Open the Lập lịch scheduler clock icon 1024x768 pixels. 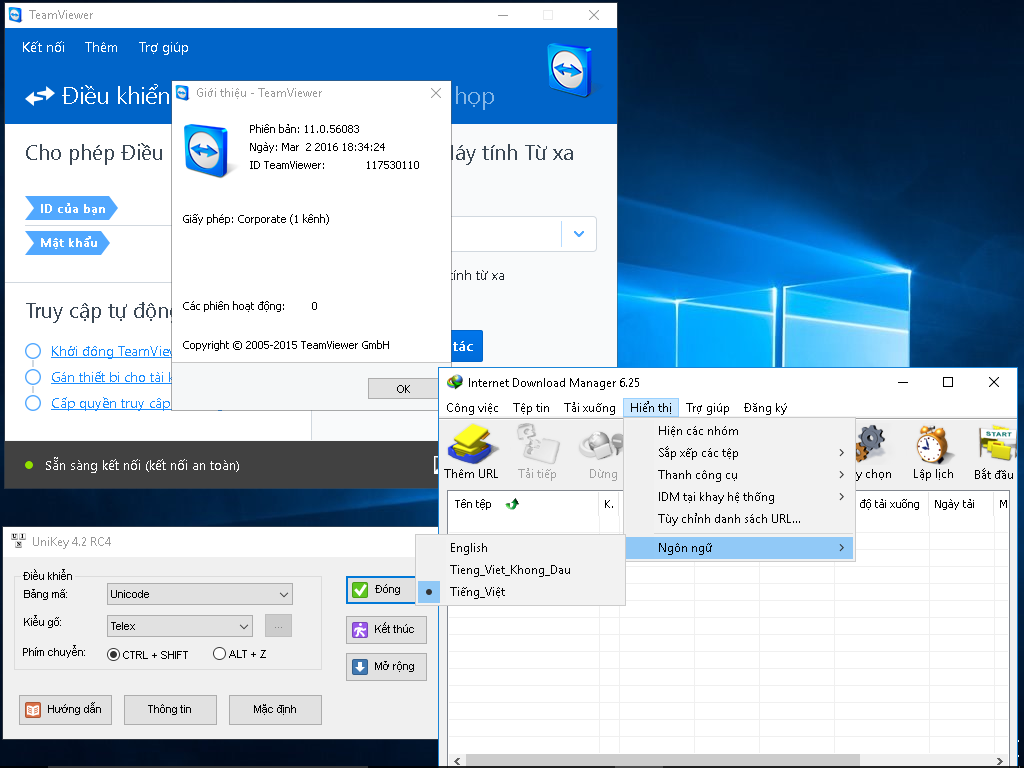[933, 444]
